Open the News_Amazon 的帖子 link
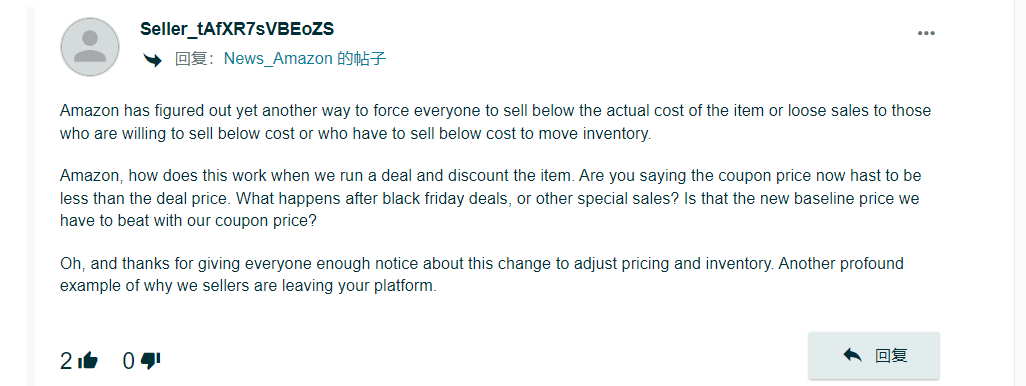This screenshot has height=386, width=1026. pos(305,59)
